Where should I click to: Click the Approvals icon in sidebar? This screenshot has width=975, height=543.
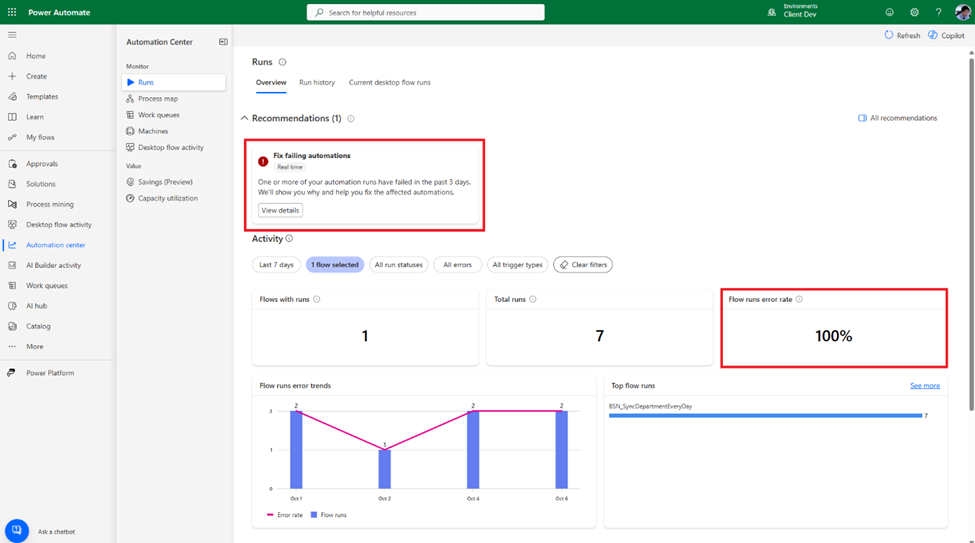pos(12,164)
